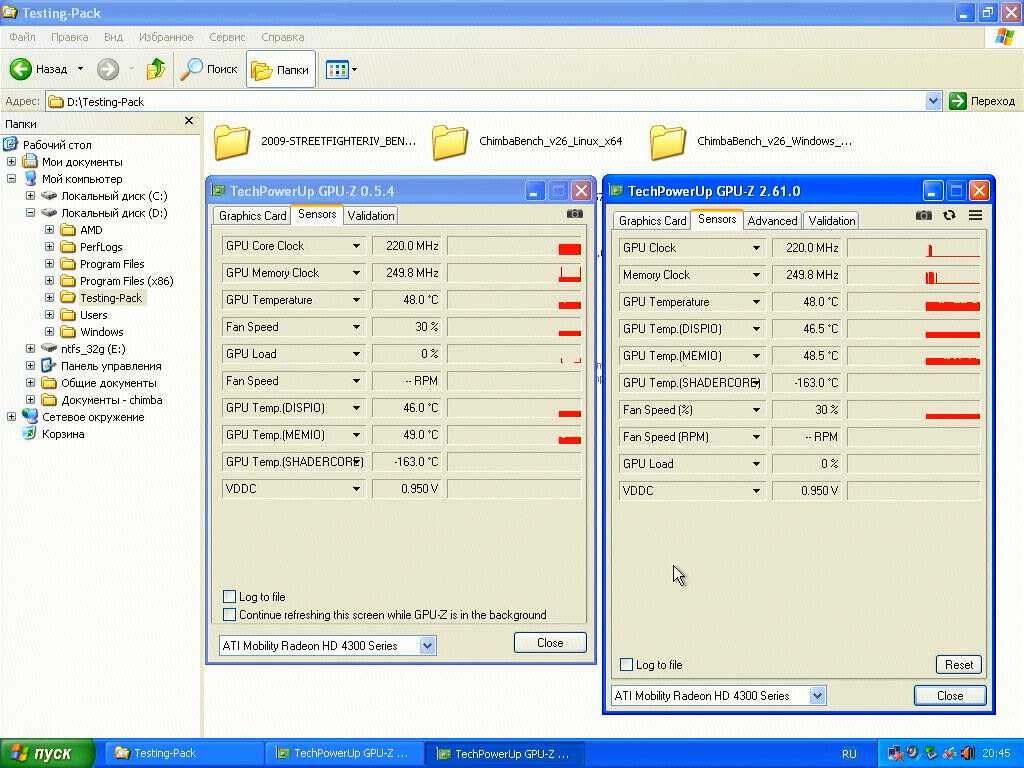
Task: Open the Избранное menu
Action: click(166, 37)
